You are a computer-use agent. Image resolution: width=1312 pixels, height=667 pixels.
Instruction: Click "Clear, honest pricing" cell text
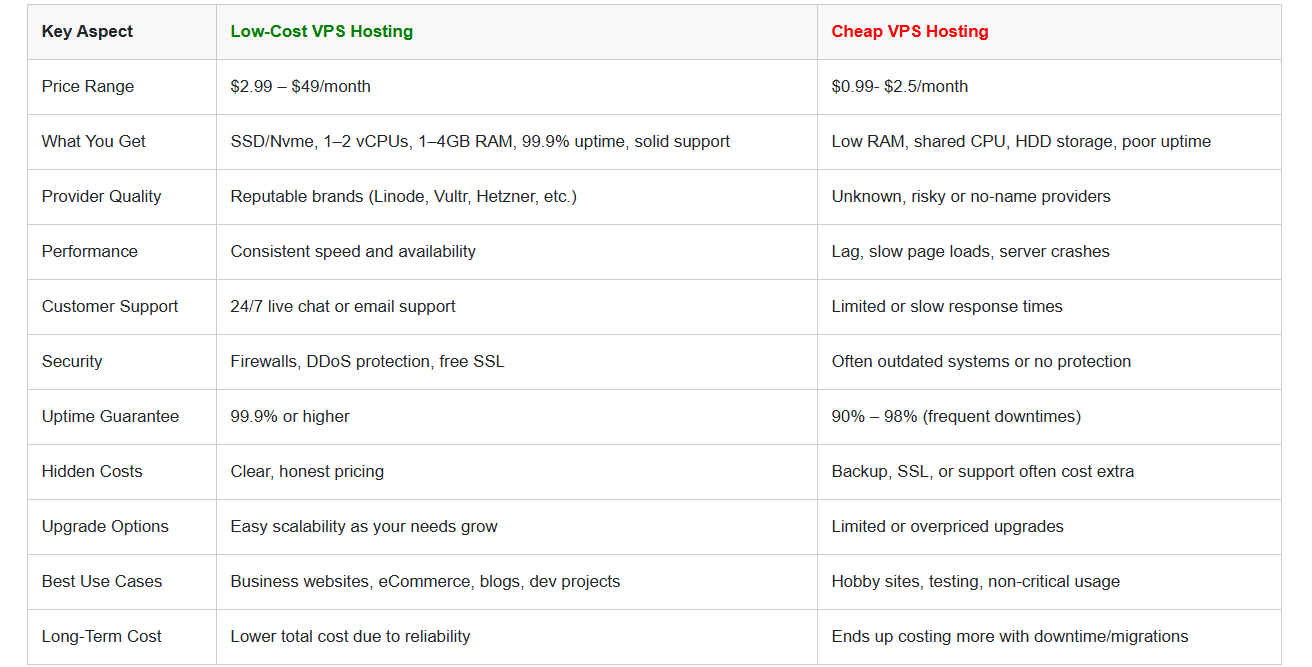307,471
